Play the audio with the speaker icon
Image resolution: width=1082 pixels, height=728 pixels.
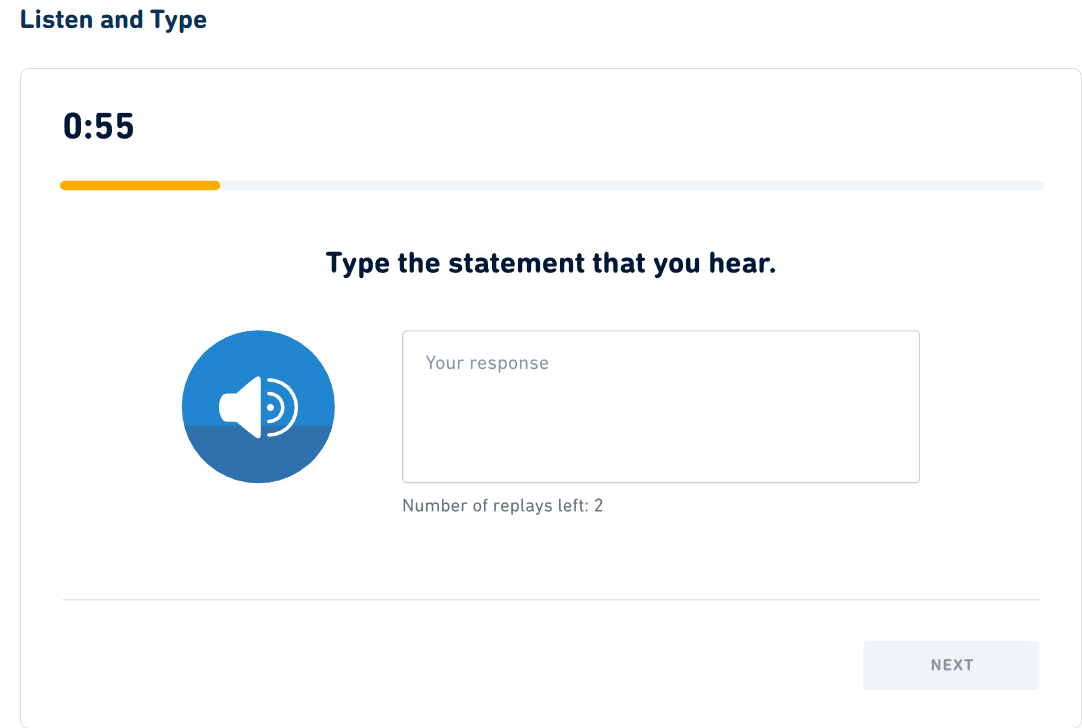pos(258,406)
